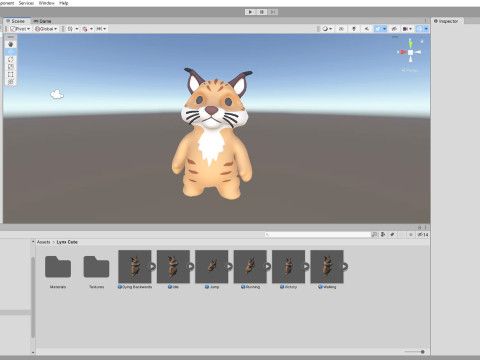Viewport: 480px width, 360px height.
Task: Open the Pivot handle position dropdown
Action: 20,29
